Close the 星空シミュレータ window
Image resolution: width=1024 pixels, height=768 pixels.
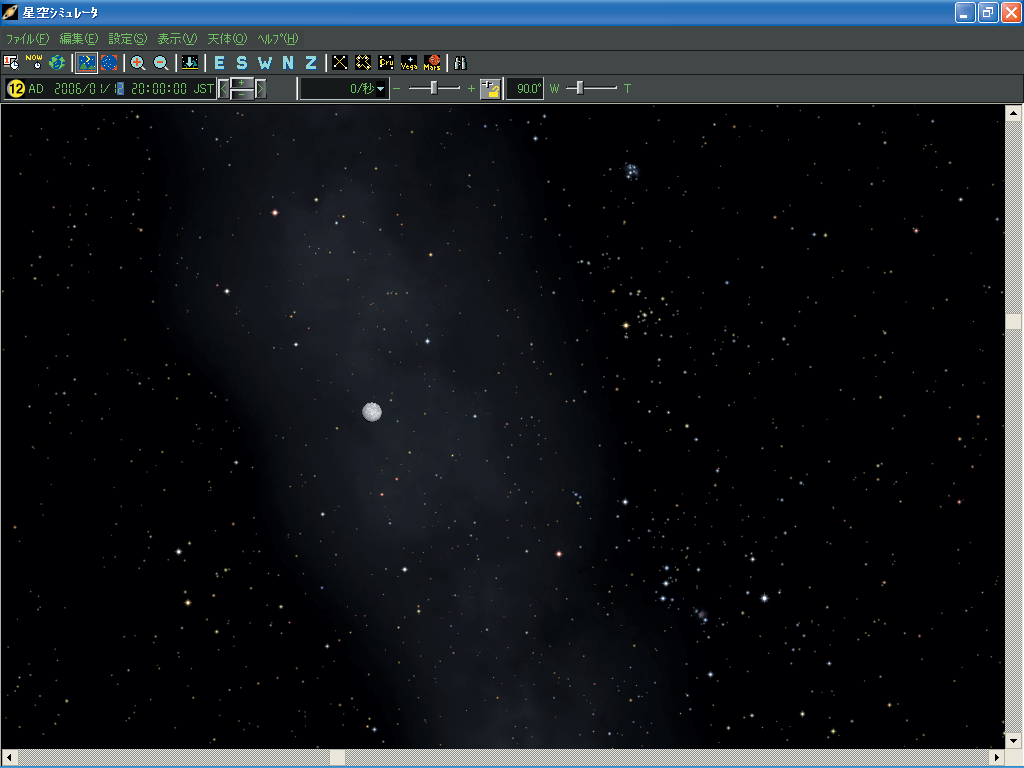(x=1011, y=12)
